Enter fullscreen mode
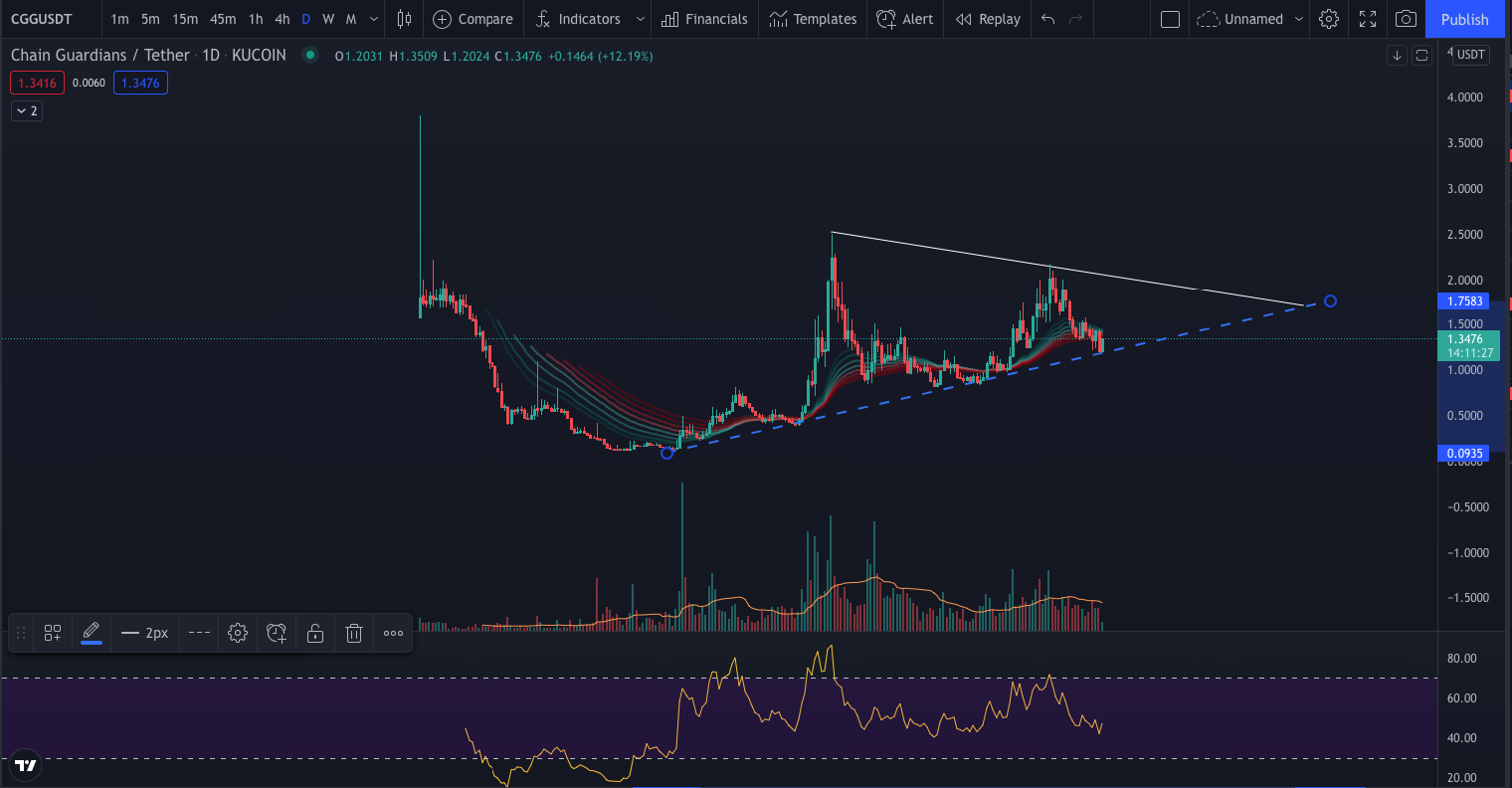The height and width of the screenshot is (788, 1512). 1368,19
